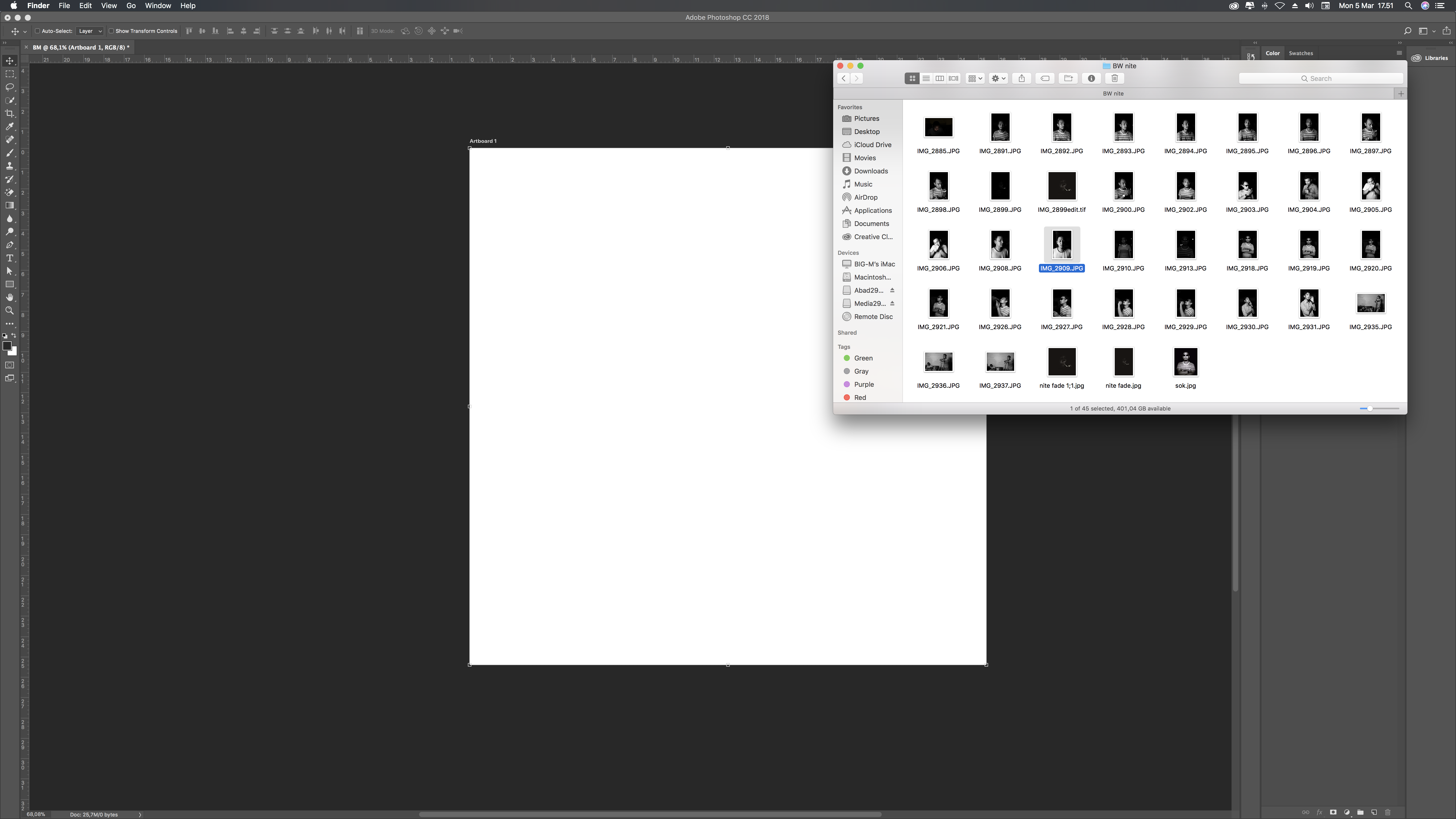The height and width of the screenshot is (819, 1456).
Task: Choose the Clone Stamp tool
Action: [10, 166]
